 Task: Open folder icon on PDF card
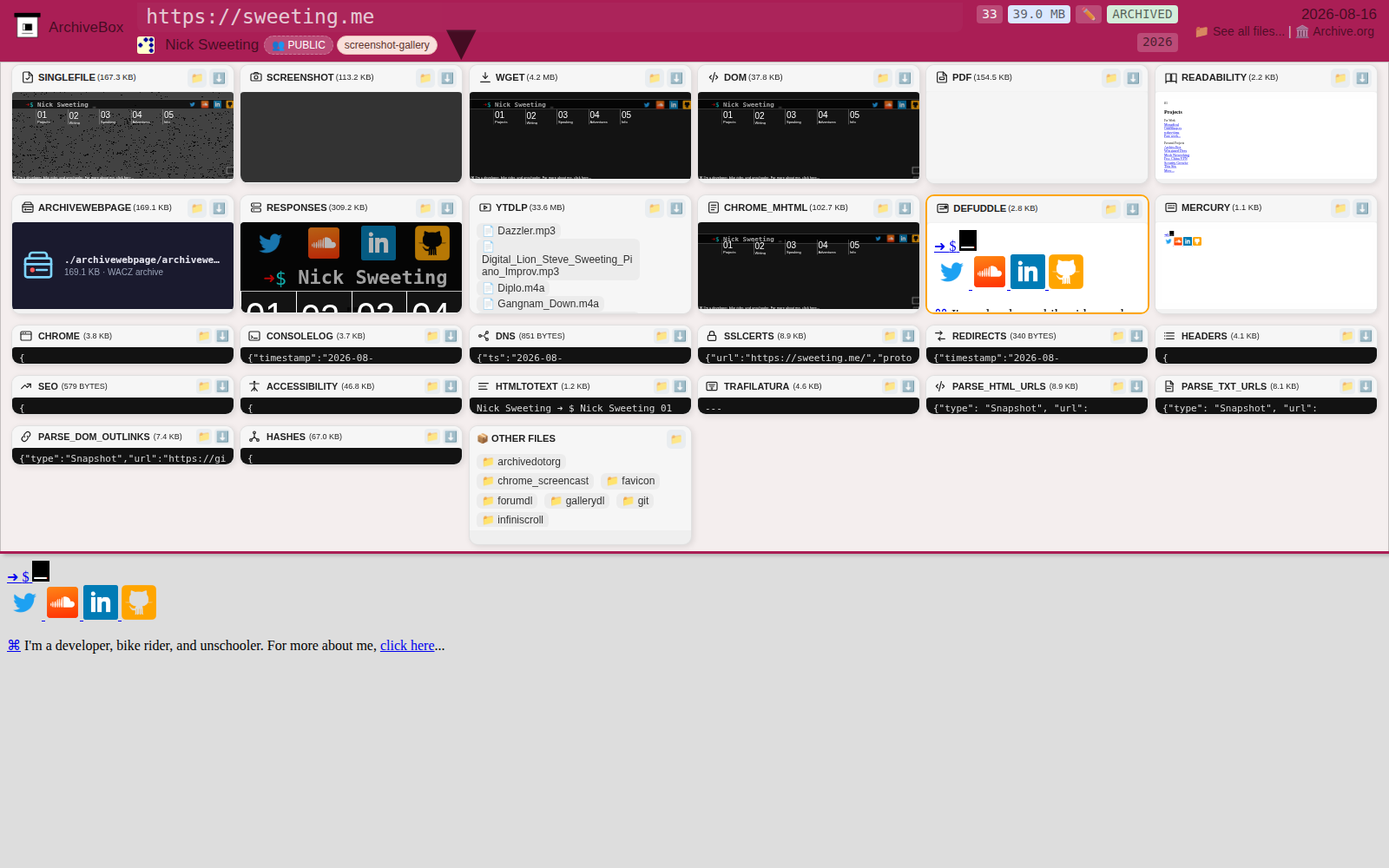point(1111,78)
